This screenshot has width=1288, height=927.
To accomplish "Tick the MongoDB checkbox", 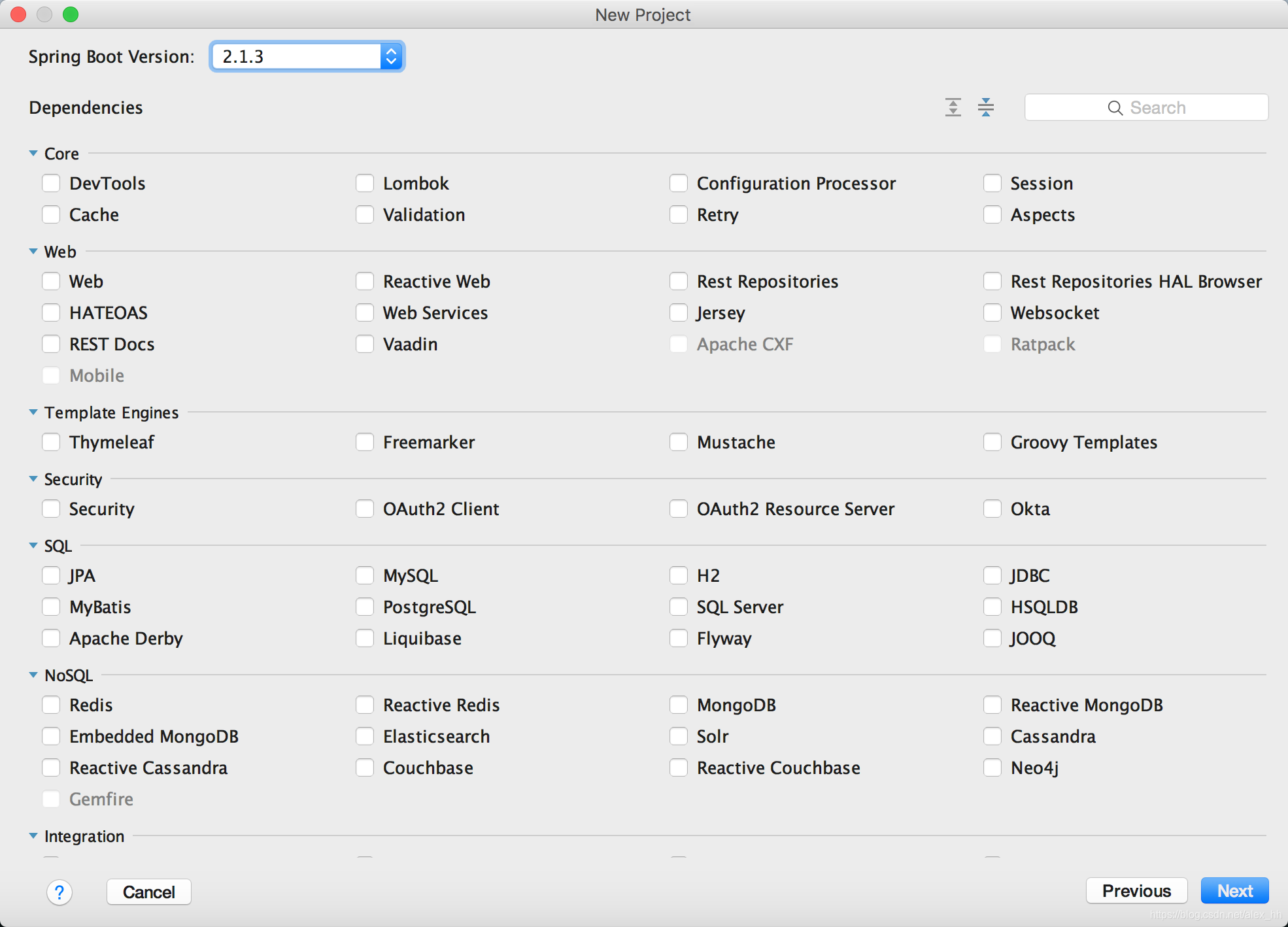I will coord(679,705).
